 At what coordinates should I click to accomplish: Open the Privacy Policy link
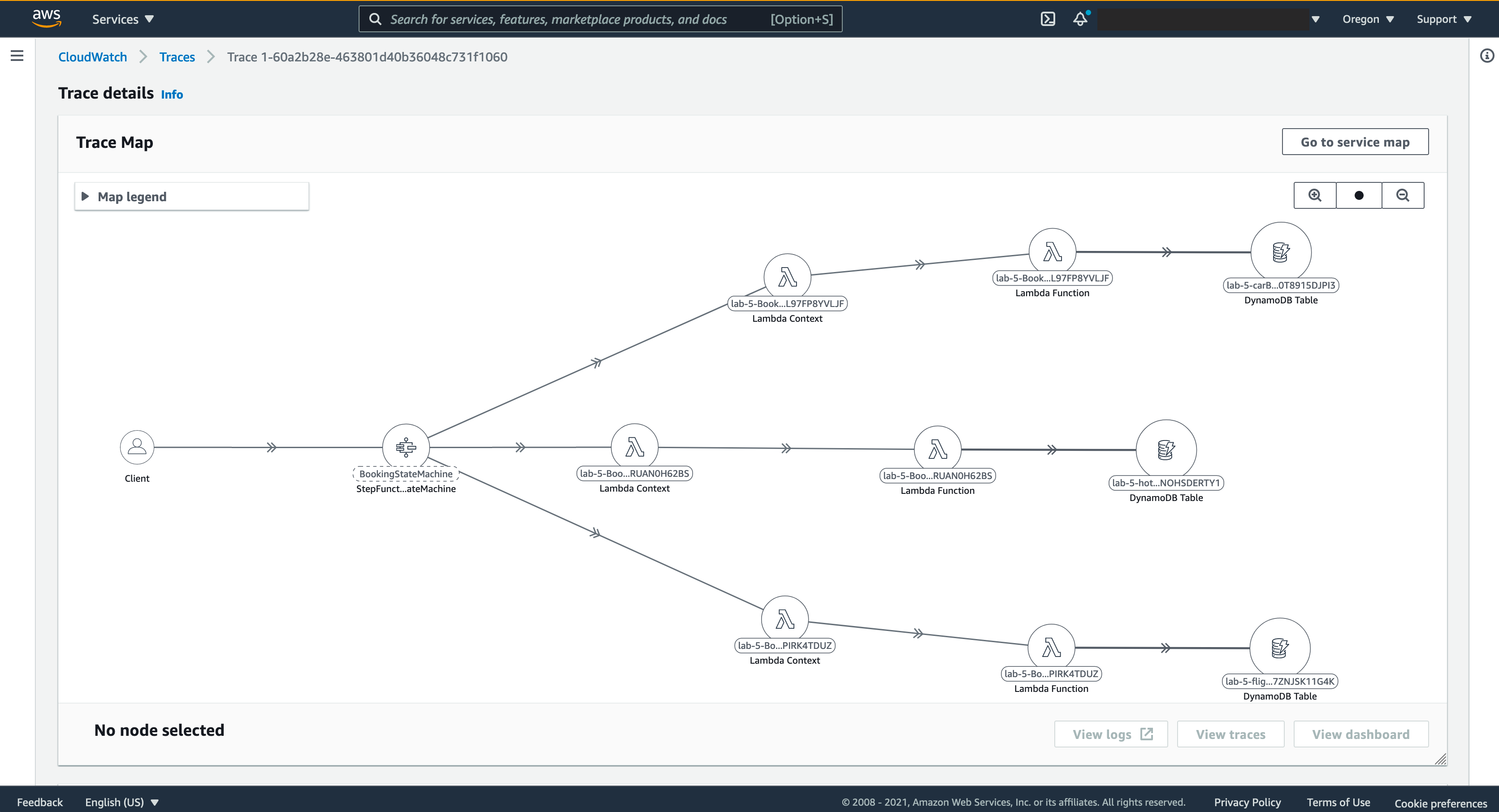tap(1247, 802)
